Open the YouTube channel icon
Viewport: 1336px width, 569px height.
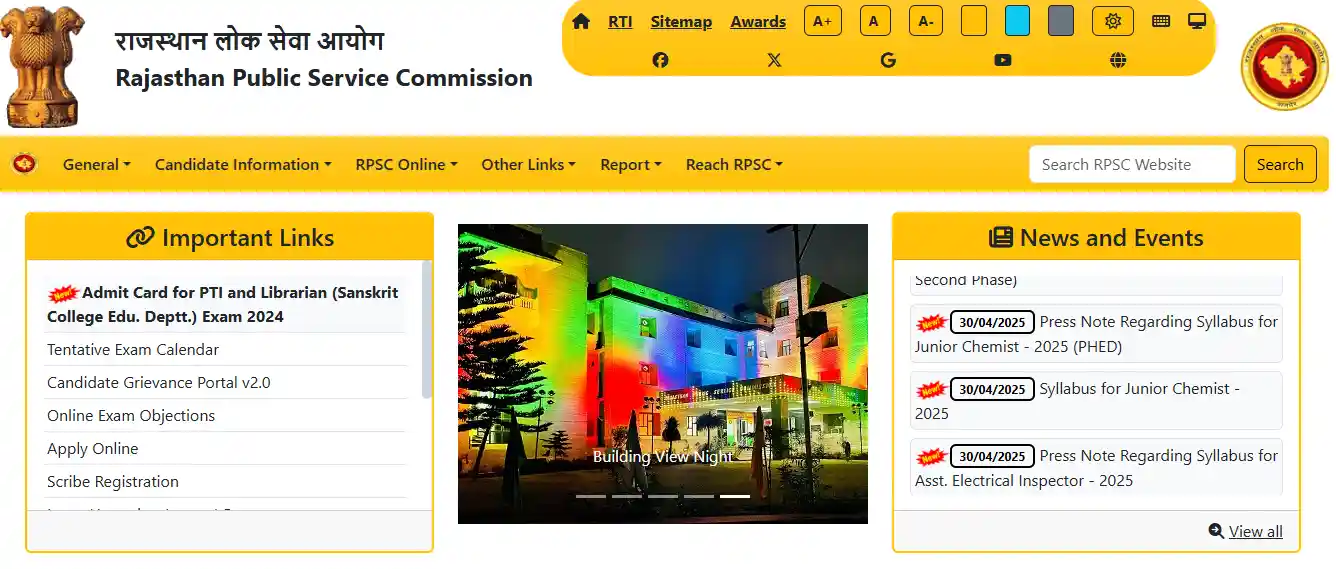[1002, 60]
